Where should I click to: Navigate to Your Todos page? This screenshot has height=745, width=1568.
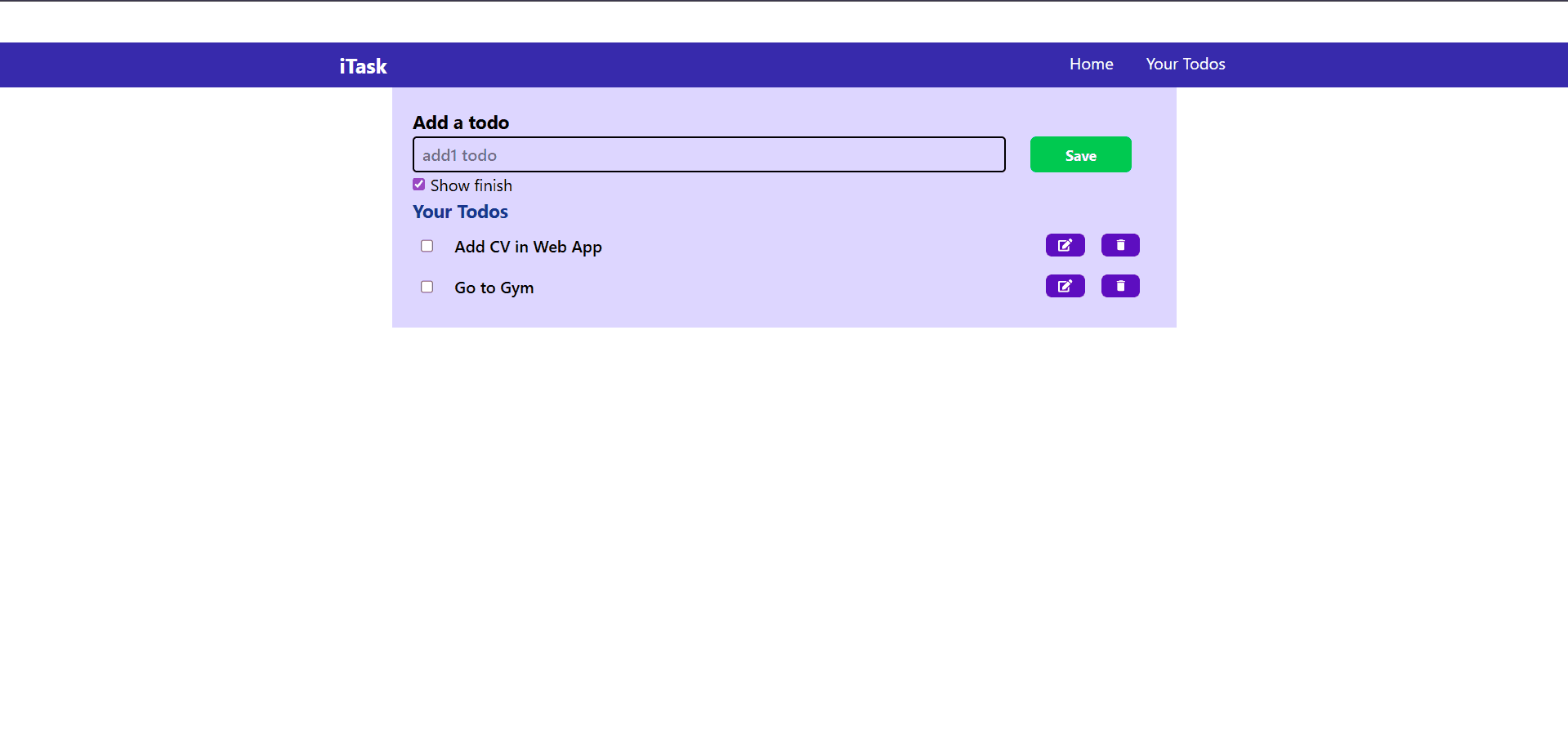click(1186, 64)
